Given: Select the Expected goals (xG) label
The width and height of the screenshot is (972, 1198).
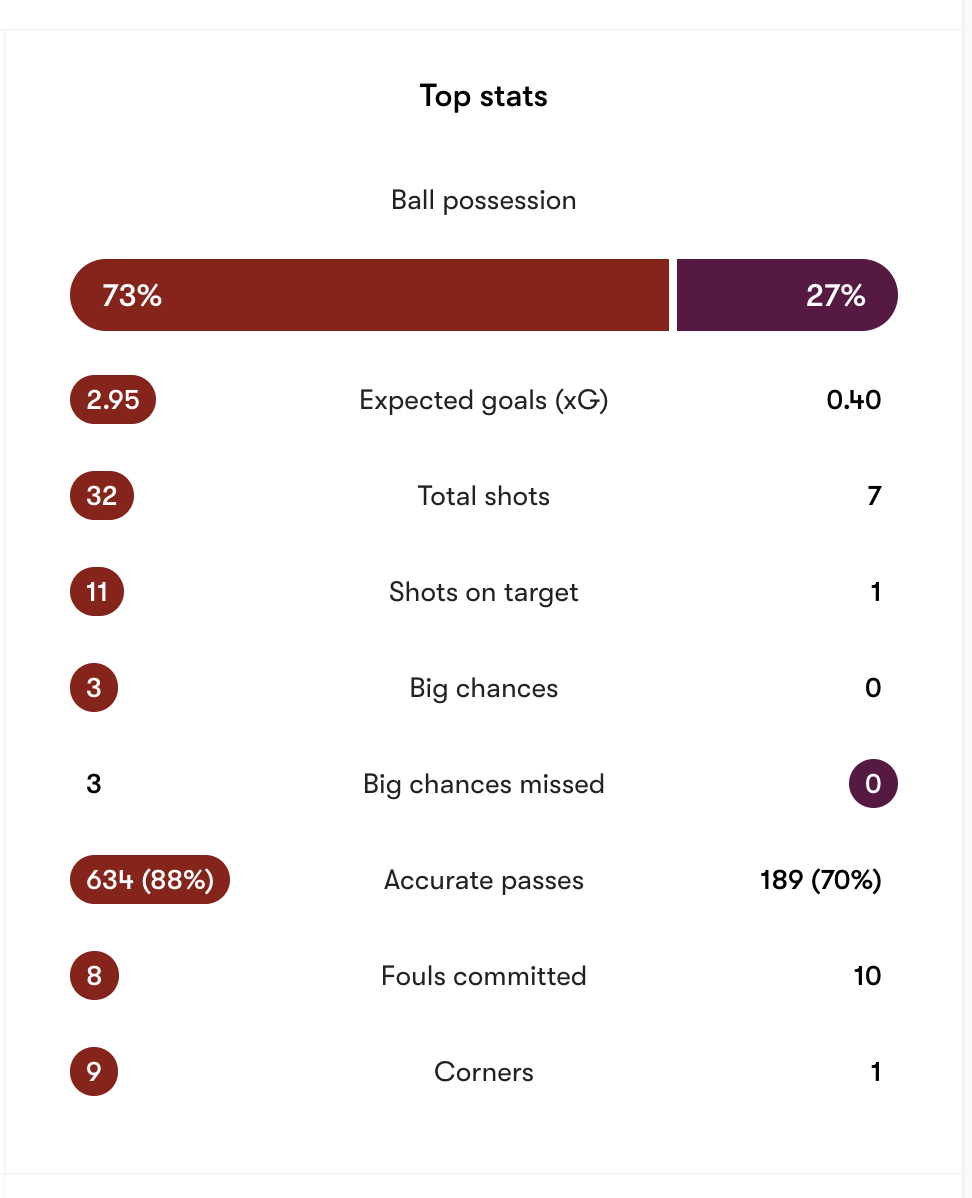Looking at the screenshot, I should pyautogui.click(x=484, y=401).
